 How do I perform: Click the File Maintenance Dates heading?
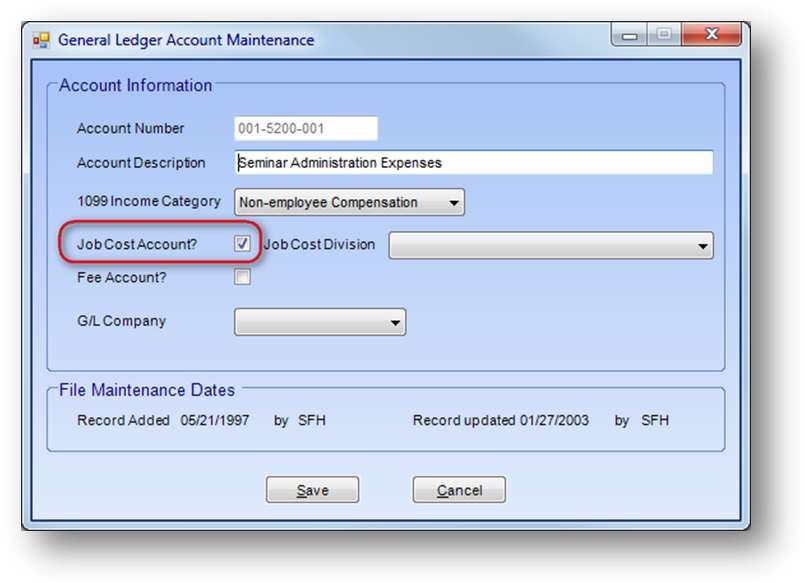(147, 390)
